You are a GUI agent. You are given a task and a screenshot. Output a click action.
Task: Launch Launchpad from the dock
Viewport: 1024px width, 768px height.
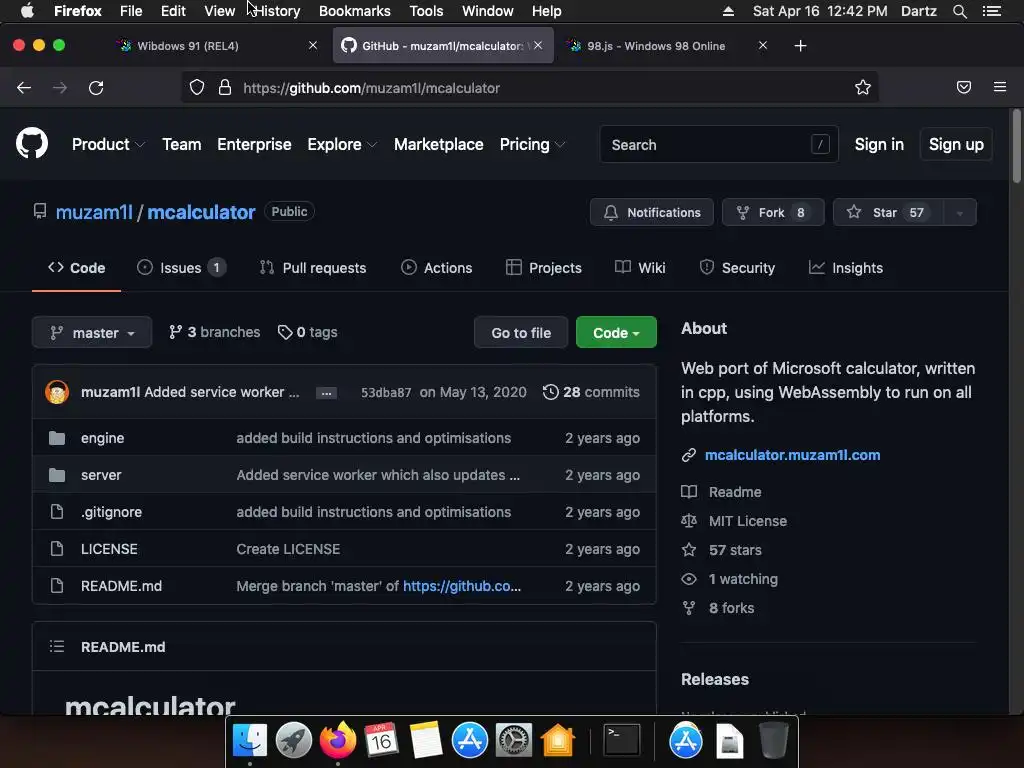(293, 740)
